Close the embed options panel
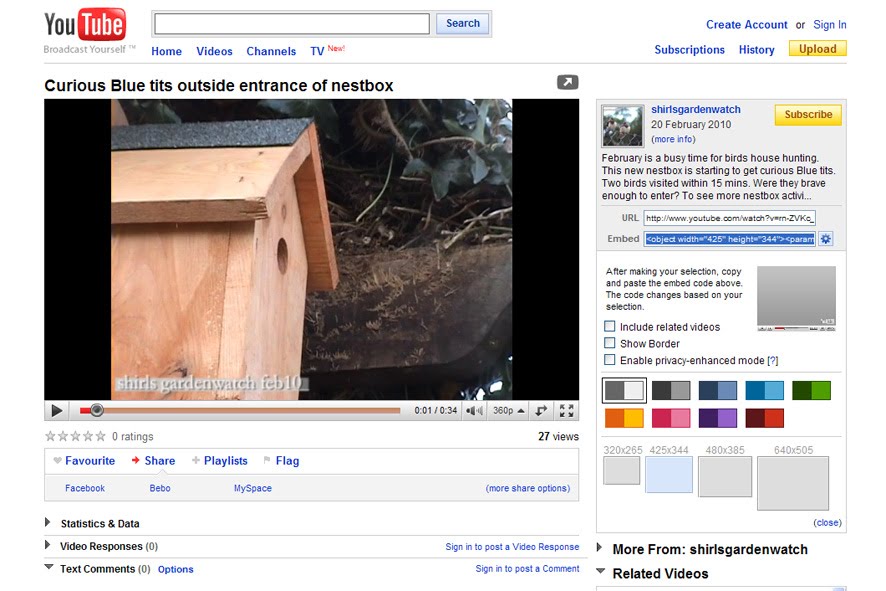 [x=827, y=523]
